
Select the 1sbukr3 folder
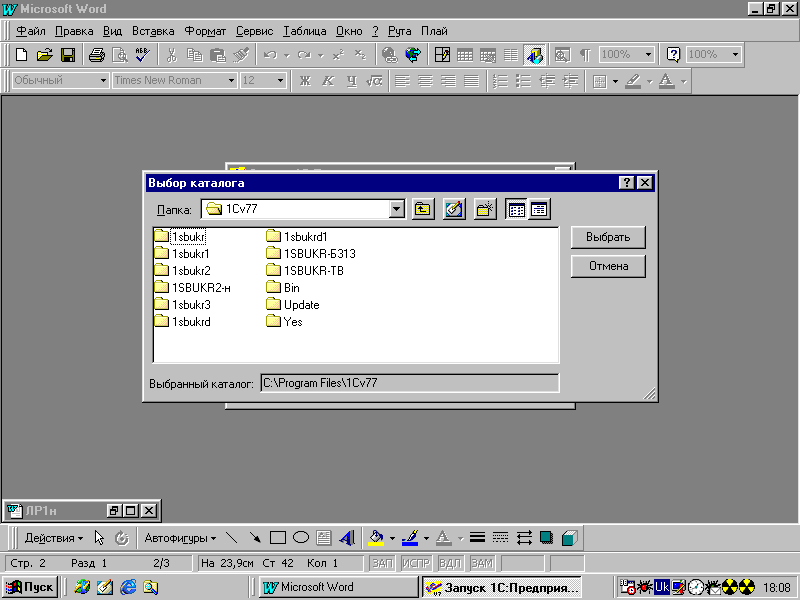tap(183, 305)
